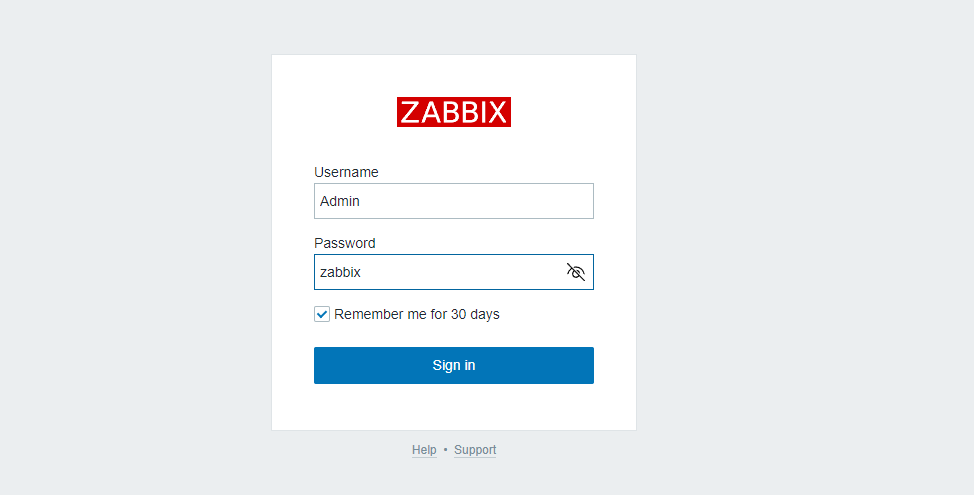Open the Help link
The image size is (974, 495).
point(424,450)
